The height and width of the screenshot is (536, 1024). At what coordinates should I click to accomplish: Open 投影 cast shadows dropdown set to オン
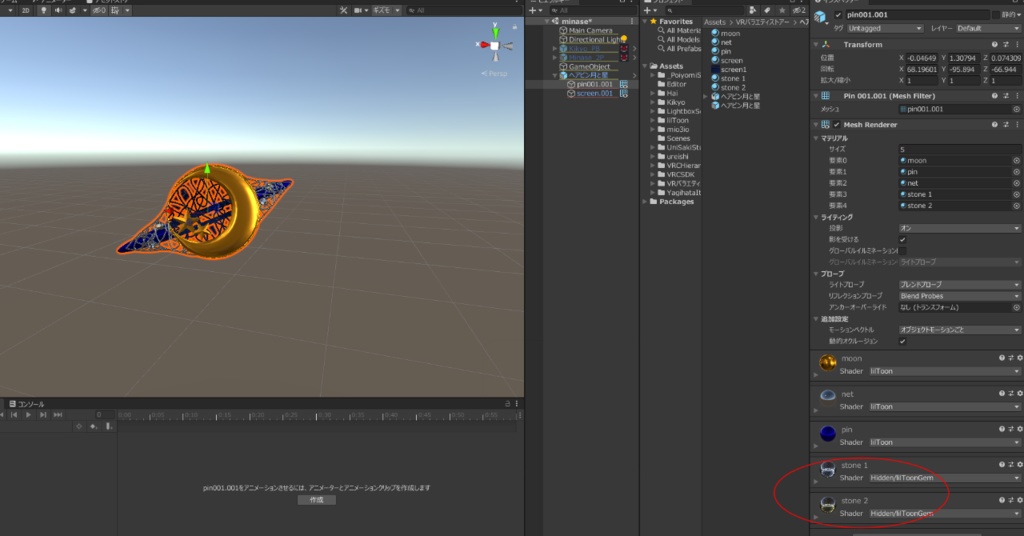point(959,229)
